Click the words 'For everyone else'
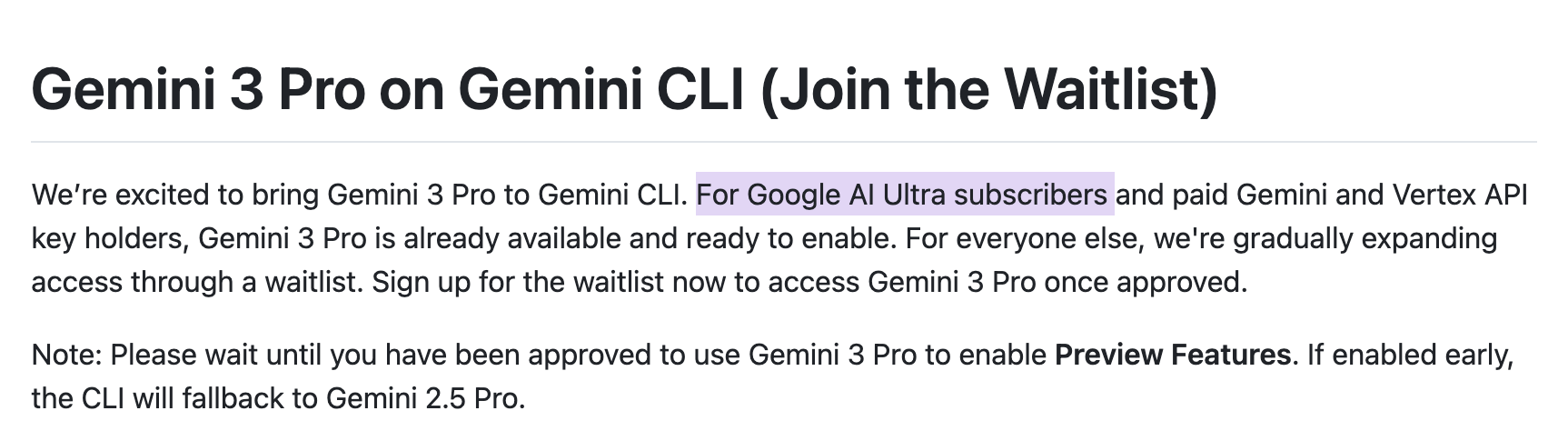This screenshot has height=431, width=1568. [1015, 238]
